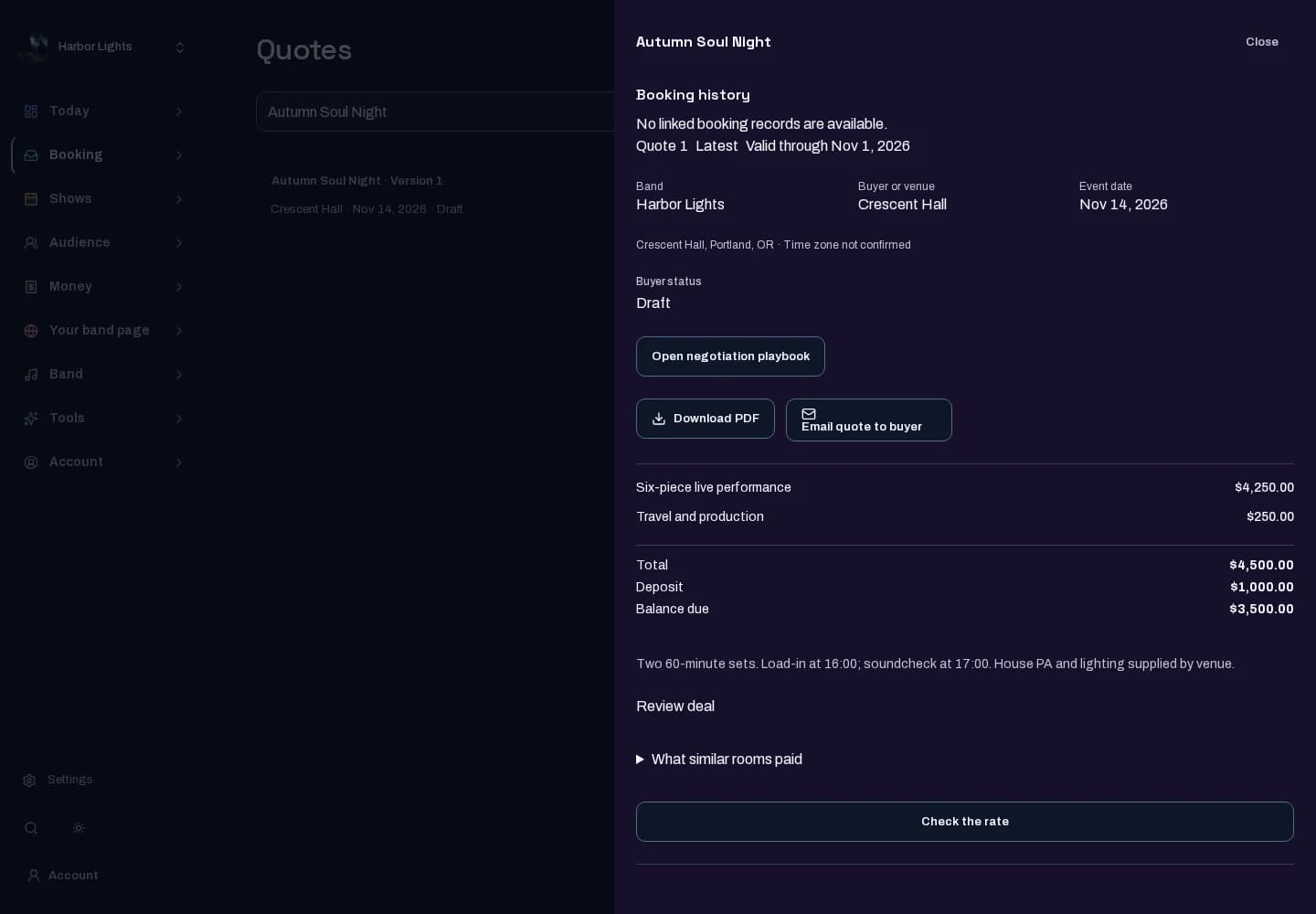Toggle theme with the sun icon
Screen dimensions: 1316x914
pos(79,828)
